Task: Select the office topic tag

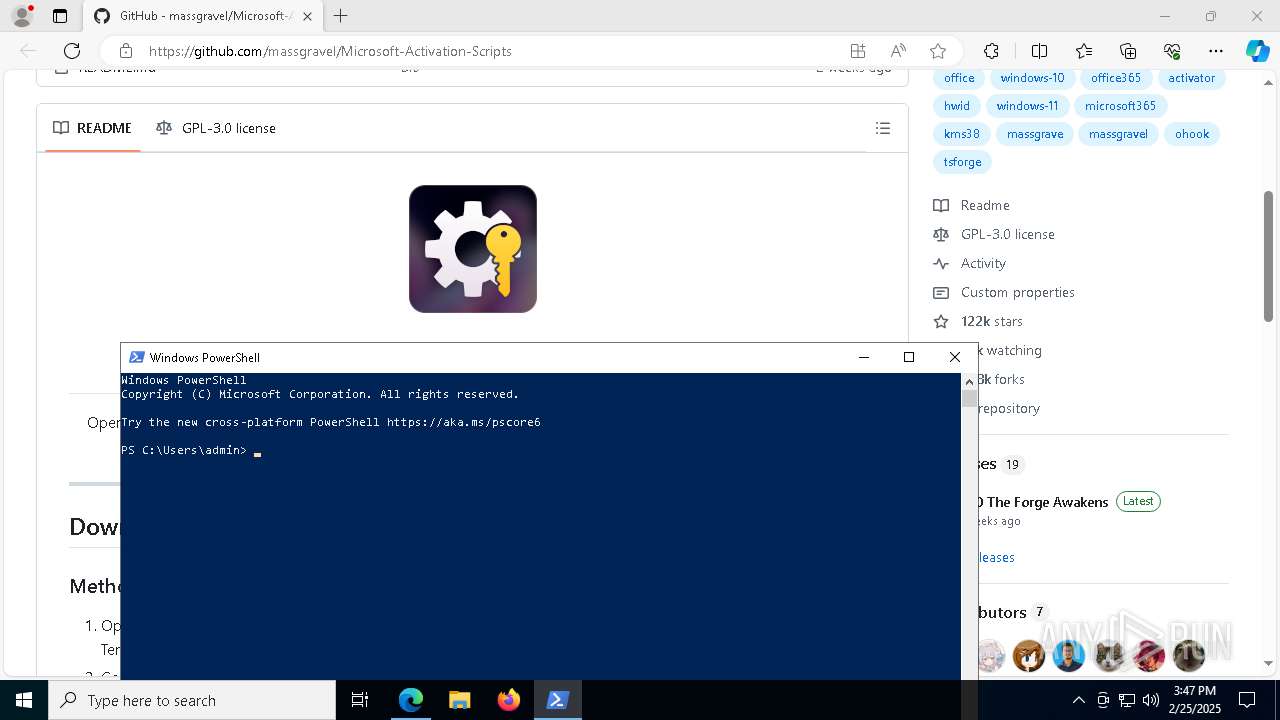Action: tap(959, 78)
